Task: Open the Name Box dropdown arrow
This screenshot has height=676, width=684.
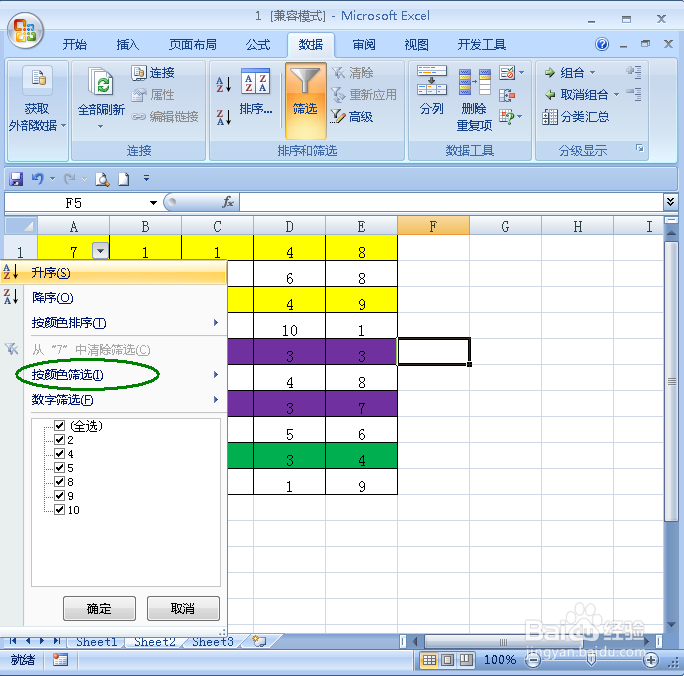Action: coord(153,203)
